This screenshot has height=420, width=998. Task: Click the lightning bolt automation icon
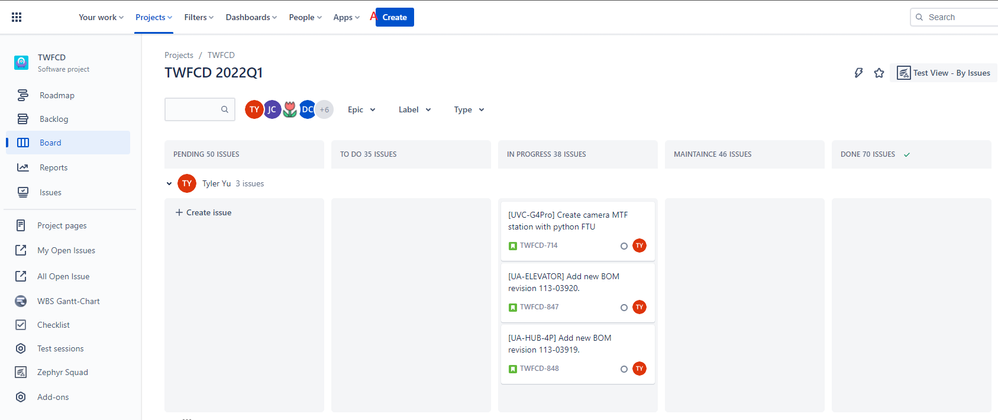pos(858,73)
